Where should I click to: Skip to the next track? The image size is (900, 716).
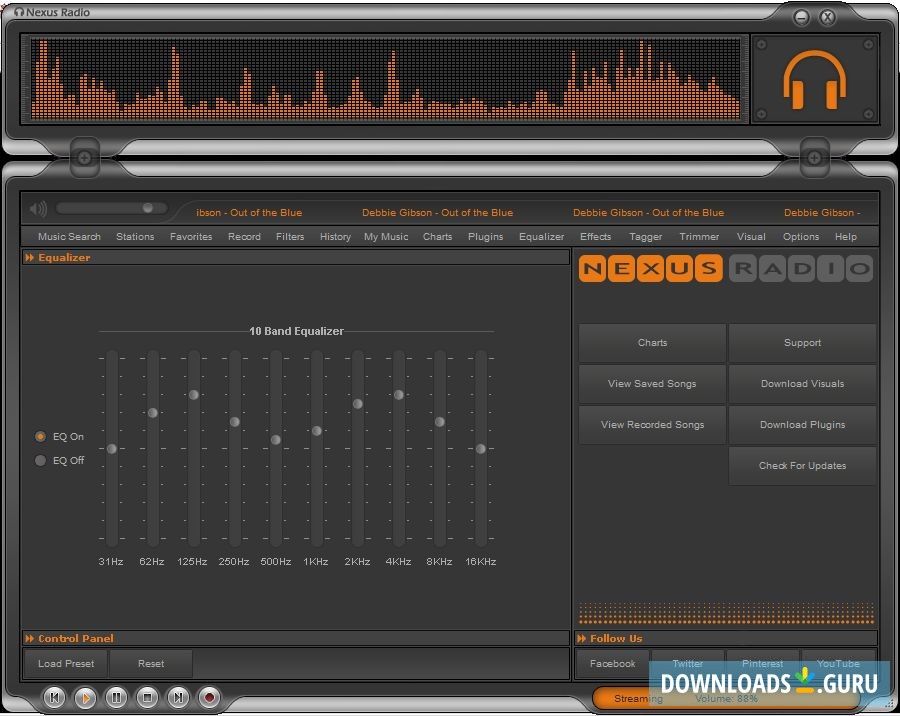click(178, 697)
